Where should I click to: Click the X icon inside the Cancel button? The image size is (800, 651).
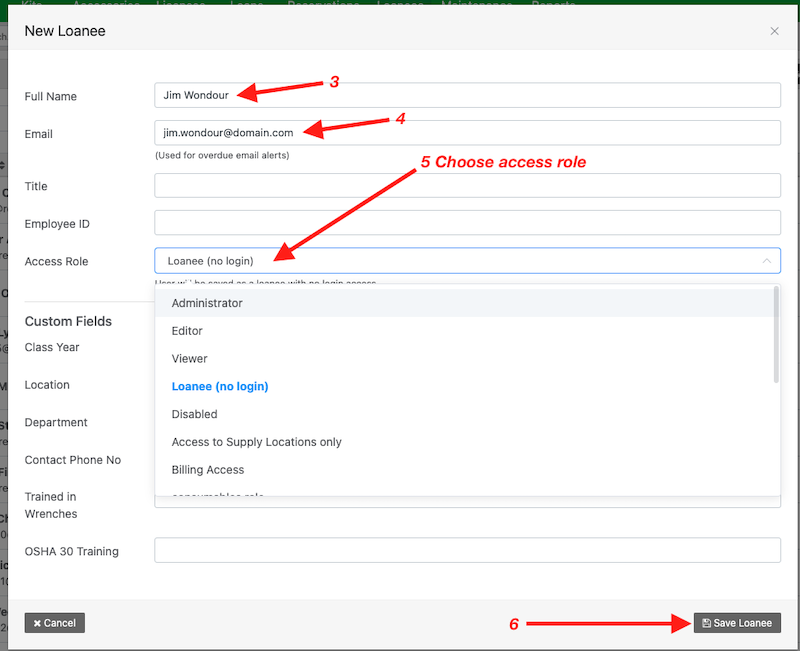40,622
